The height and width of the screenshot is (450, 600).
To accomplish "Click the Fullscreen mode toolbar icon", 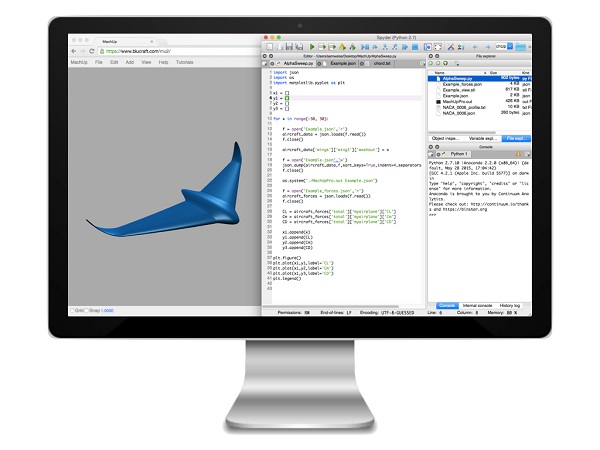I will click(x=438, y=47).
